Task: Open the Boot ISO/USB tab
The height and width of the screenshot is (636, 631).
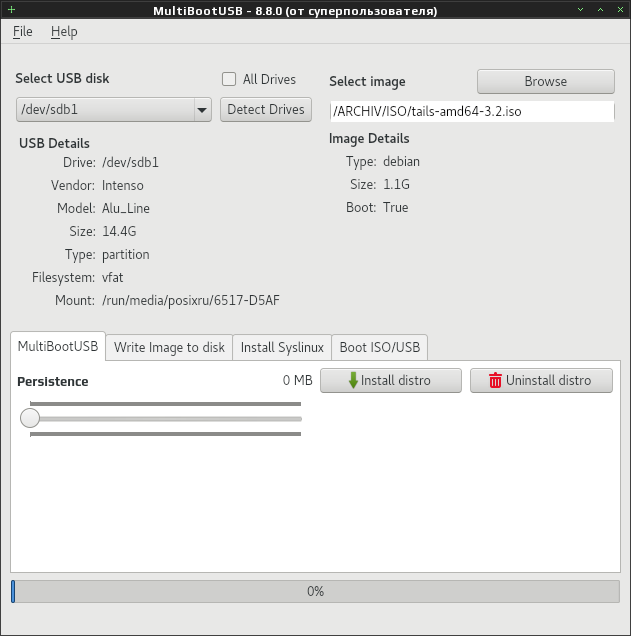Action: tap(380, 347)
